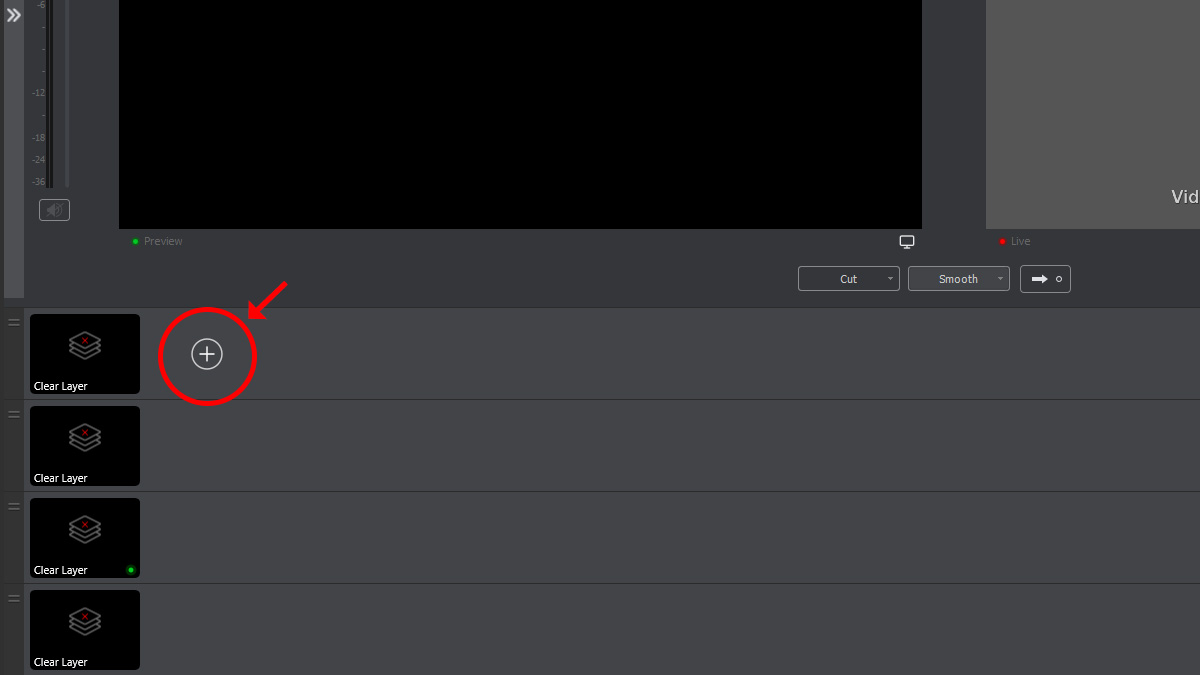Select the Clear Layer icon in second layer
Screen dimensions: 1200x675
pos(85,437)
